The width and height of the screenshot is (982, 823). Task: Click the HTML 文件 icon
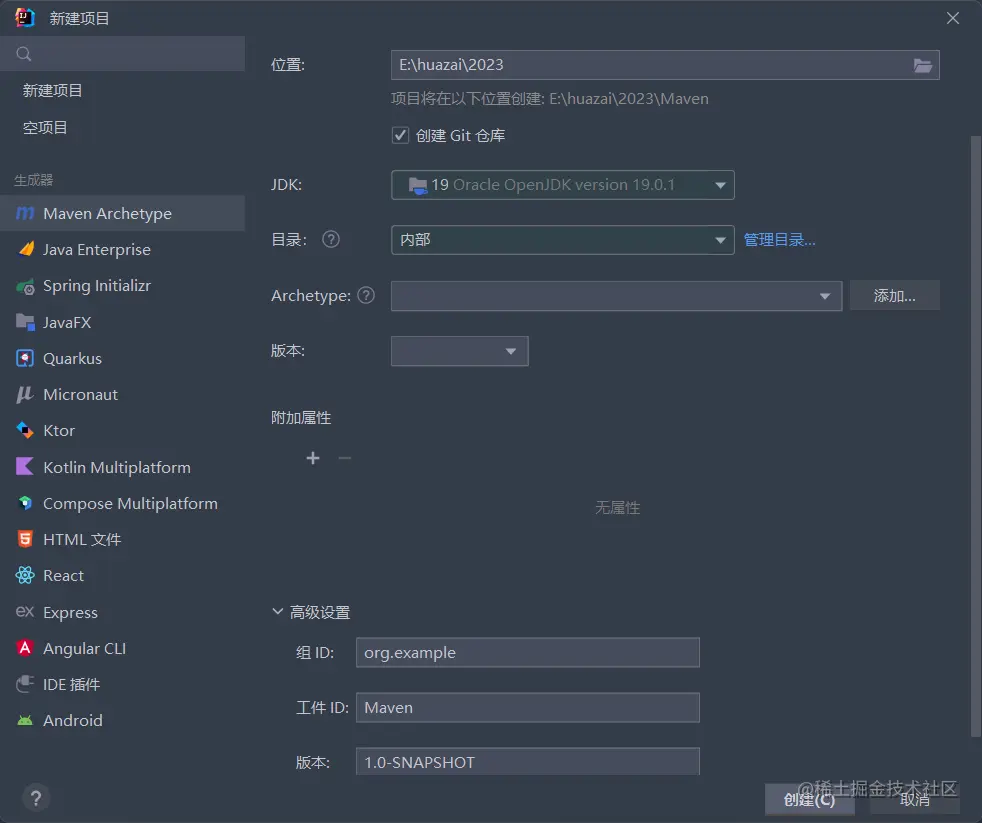[25, 539]
